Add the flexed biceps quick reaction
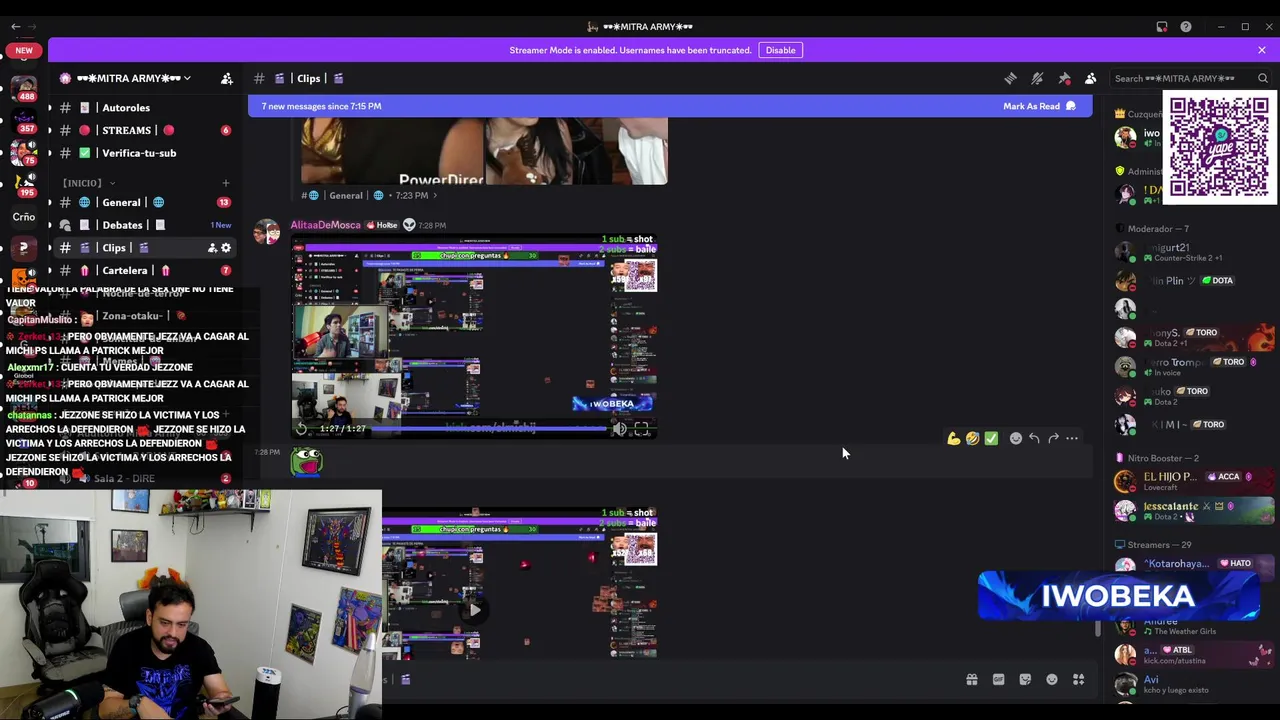1280x720 pixels. (x=953, y=438)
